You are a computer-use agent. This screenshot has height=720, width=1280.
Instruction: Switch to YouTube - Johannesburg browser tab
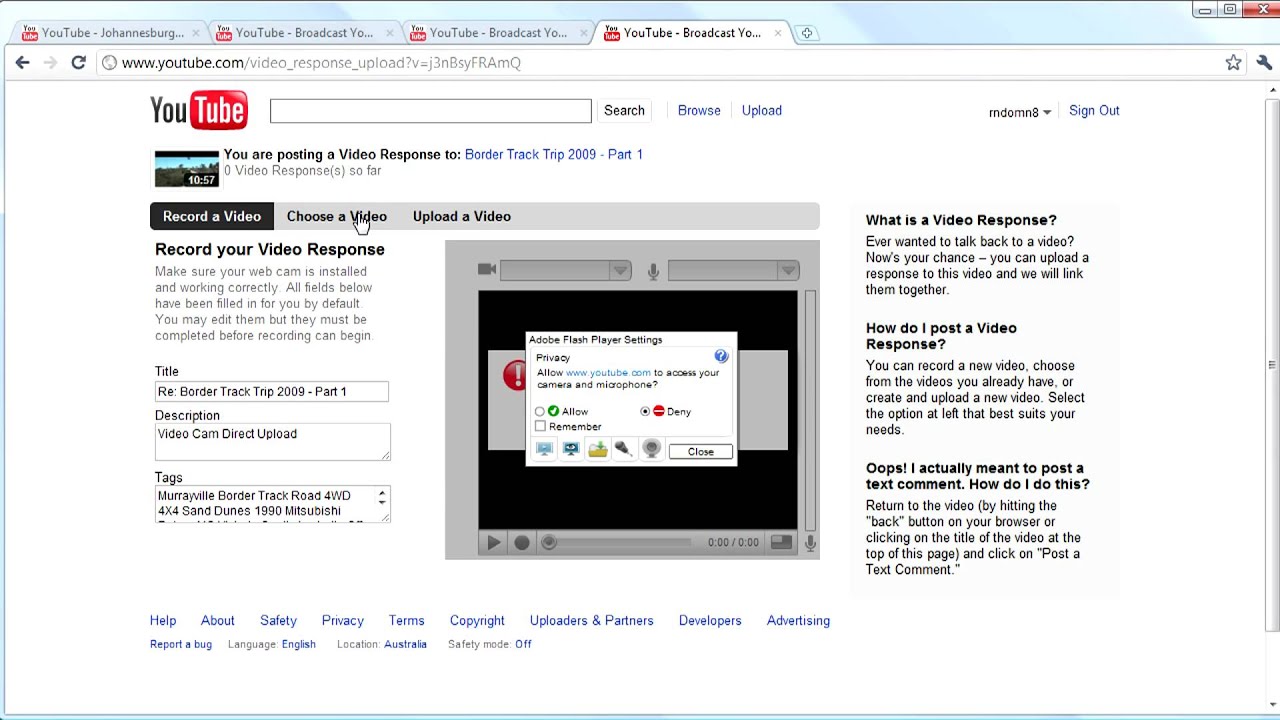(108, 33)
